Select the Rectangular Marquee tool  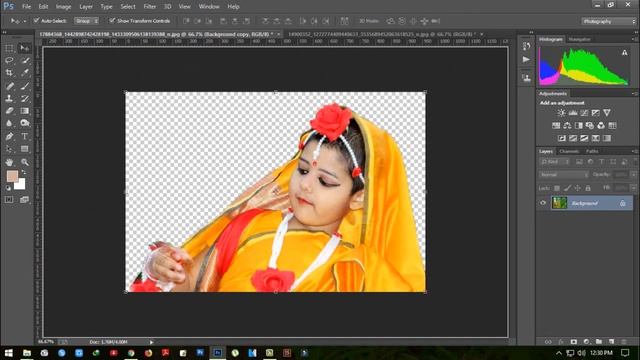[9, 48]
